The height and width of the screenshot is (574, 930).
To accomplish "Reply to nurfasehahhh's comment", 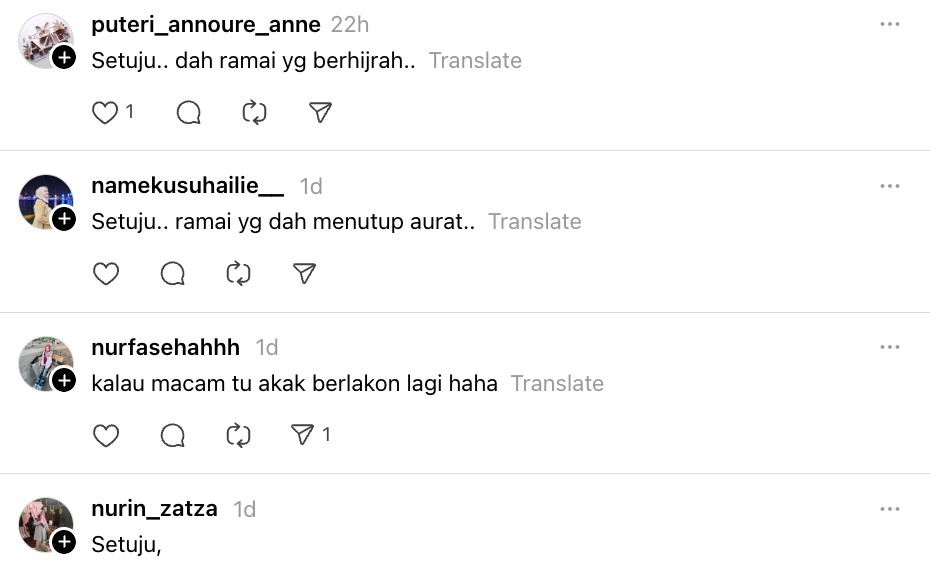I will click(x=173, y=435).
